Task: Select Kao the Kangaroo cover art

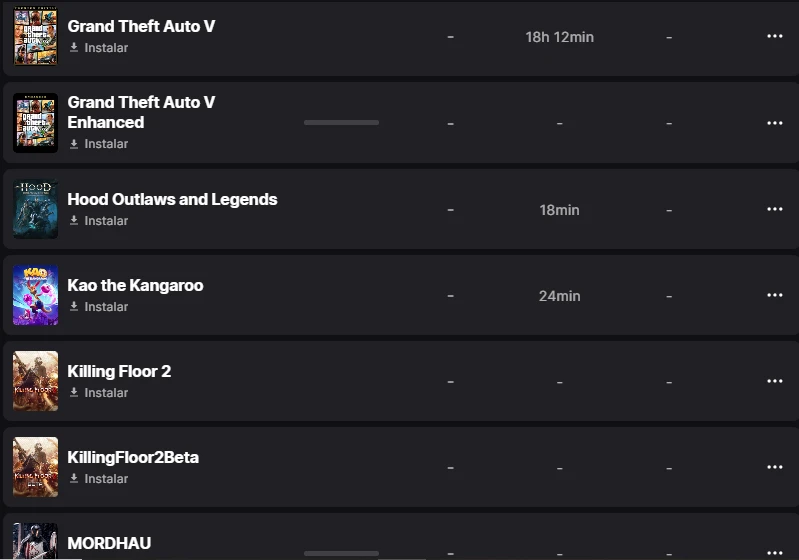Action: coord(35,296)
